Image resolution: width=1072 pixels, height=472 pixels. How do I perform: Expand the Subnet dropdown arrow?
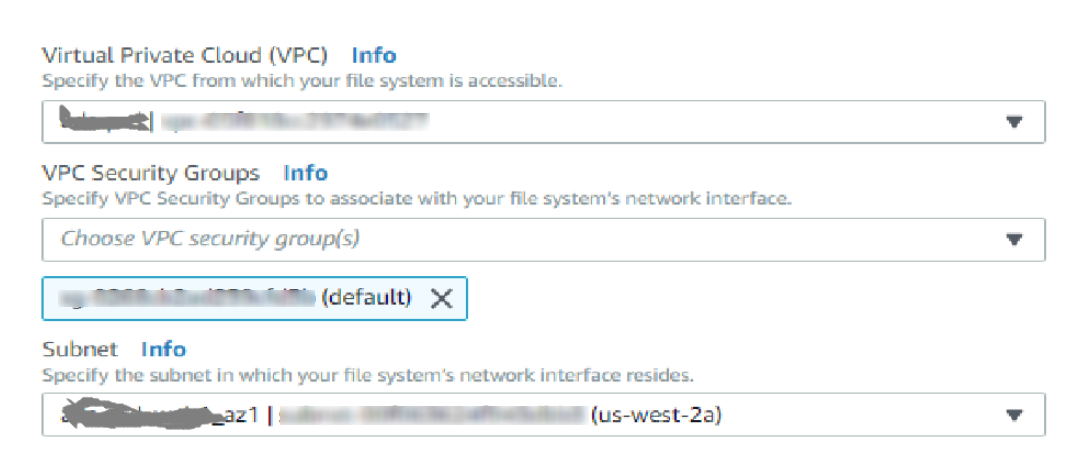tap(1014, 415)
